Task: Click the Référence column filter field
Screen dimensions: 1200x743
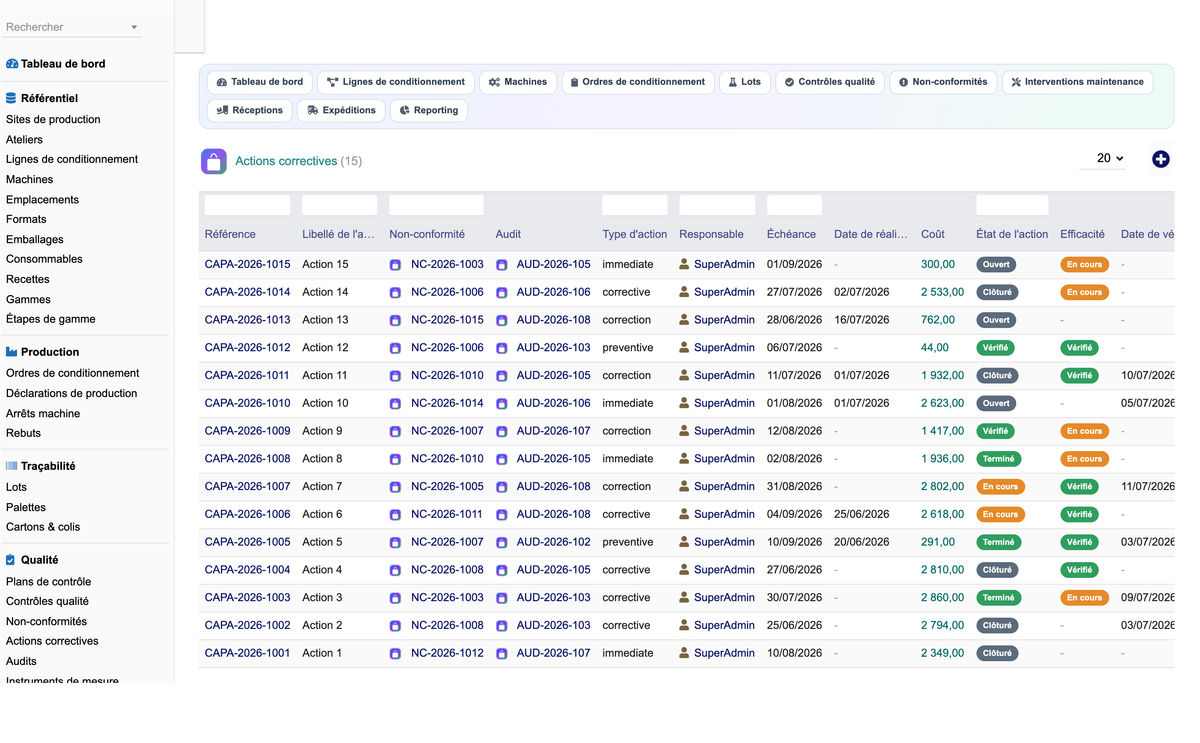Action: pyautogui.click(x=247, y=205)
